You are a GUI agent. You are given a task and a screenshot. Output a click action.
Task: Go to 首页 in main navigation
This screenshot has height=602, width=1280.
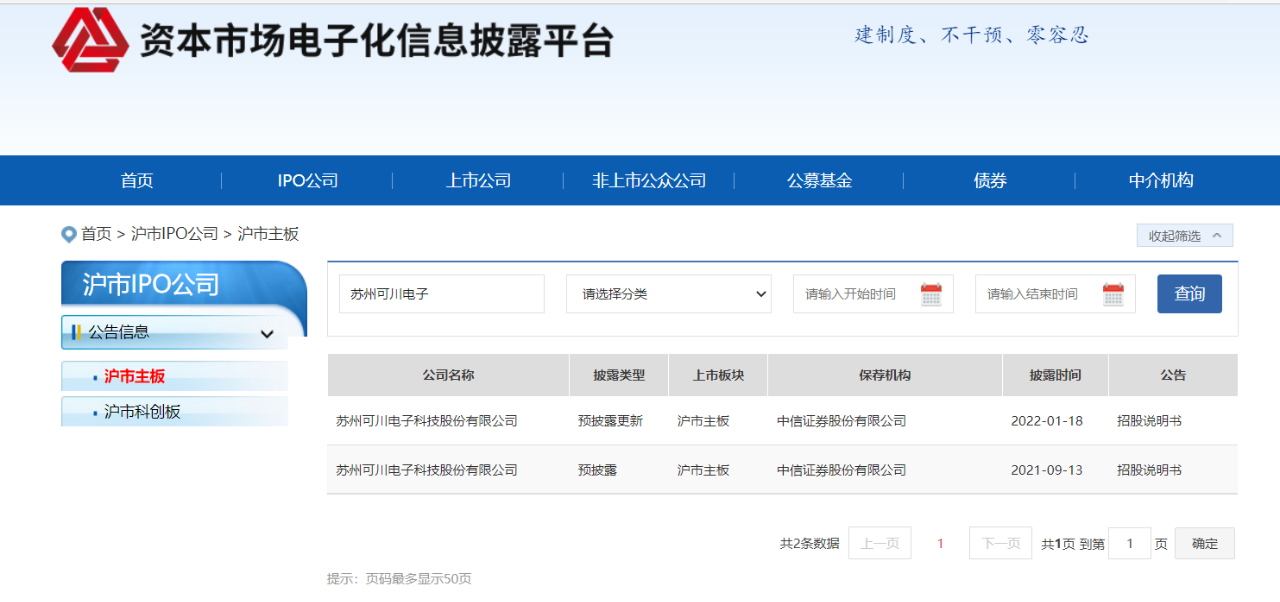(x=137, y=181)
